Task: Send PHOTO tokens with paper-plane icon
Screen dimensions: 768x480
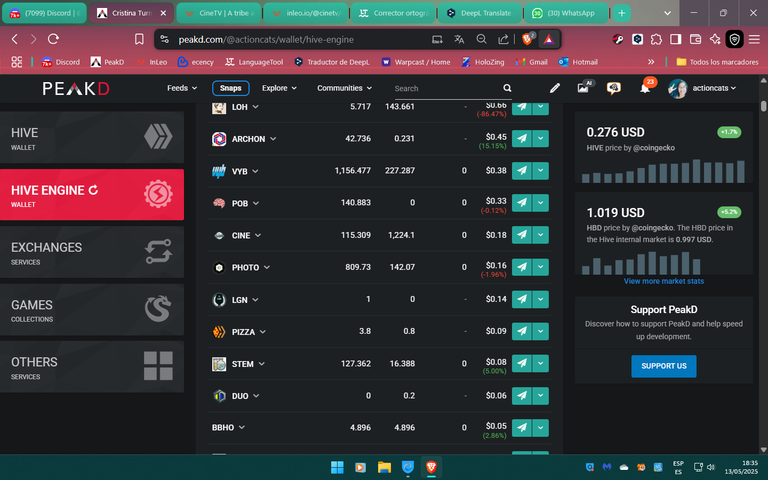Action: [522, 267]
